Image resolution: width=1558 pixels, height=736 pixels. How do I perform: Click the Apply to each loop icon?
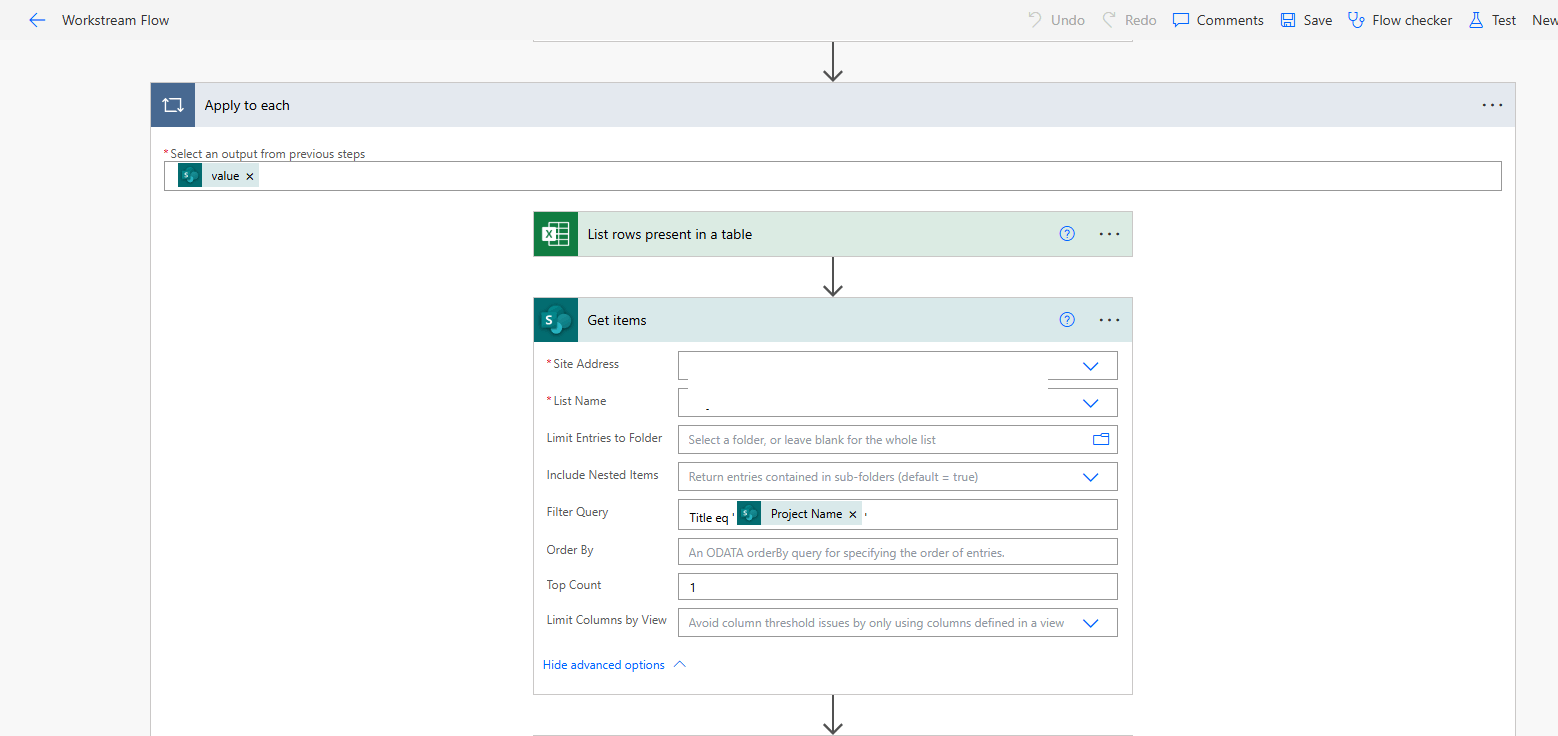(x=173, y=105)
